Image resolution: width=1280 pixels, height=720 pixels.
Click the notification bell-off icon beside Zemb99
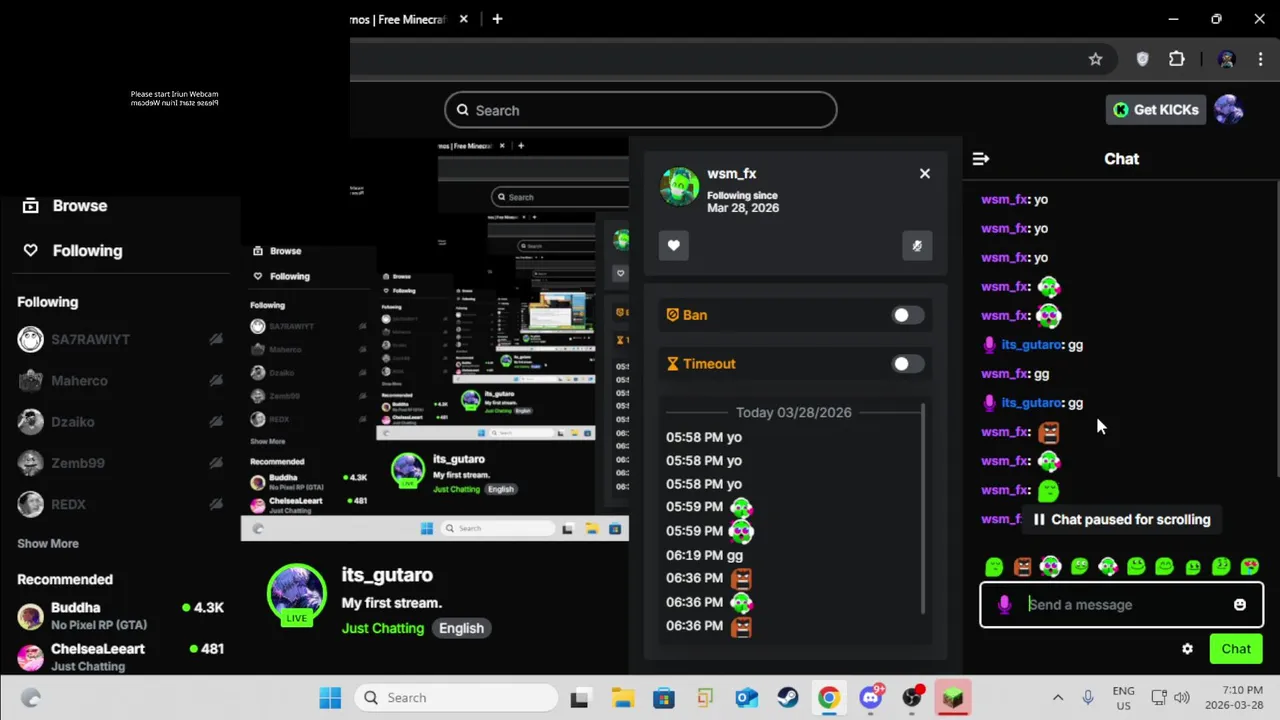click(216, 463)
